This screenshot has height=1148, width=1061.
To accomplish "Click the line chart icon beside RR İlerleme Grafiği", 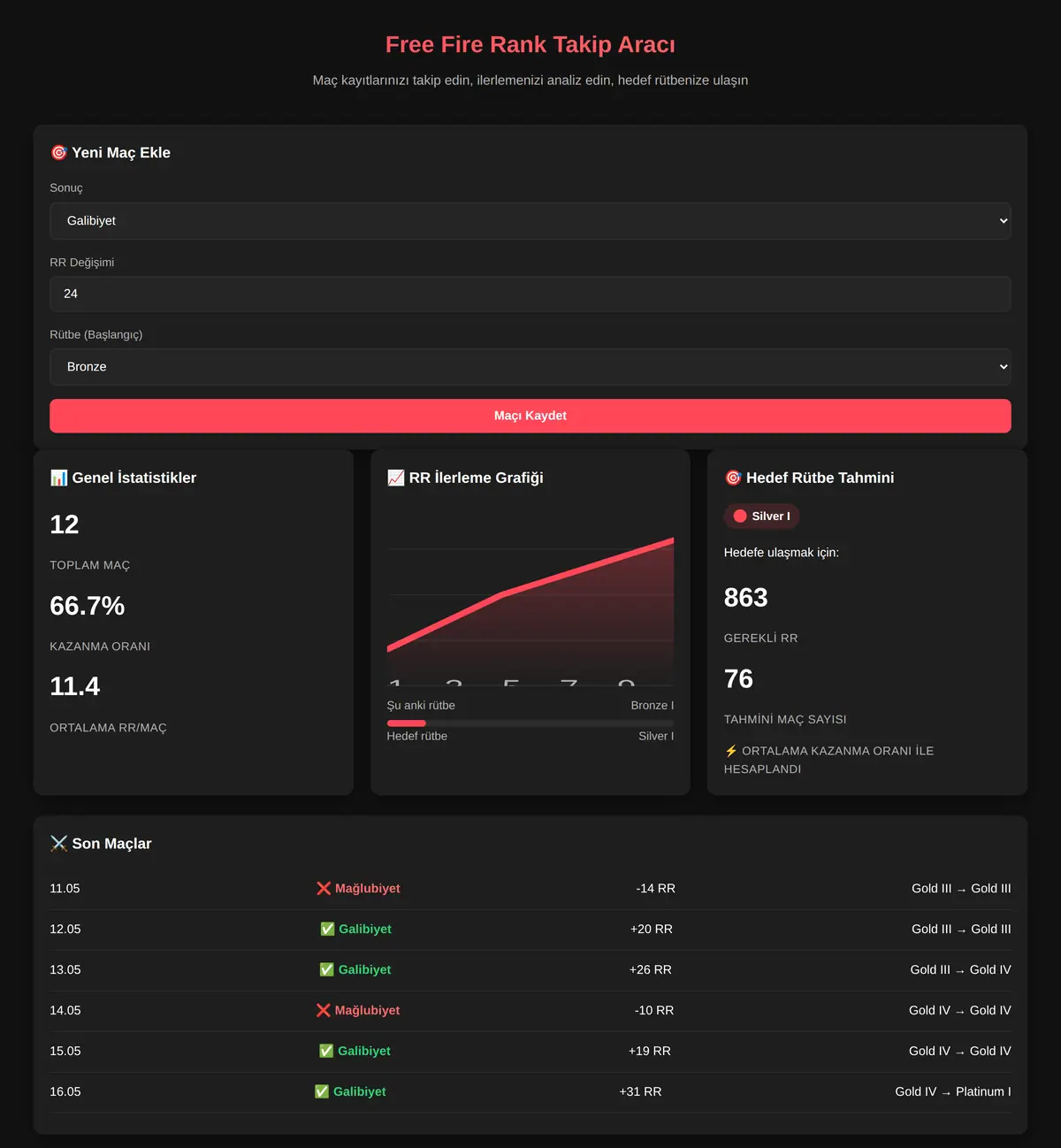I will click(396, 478).
